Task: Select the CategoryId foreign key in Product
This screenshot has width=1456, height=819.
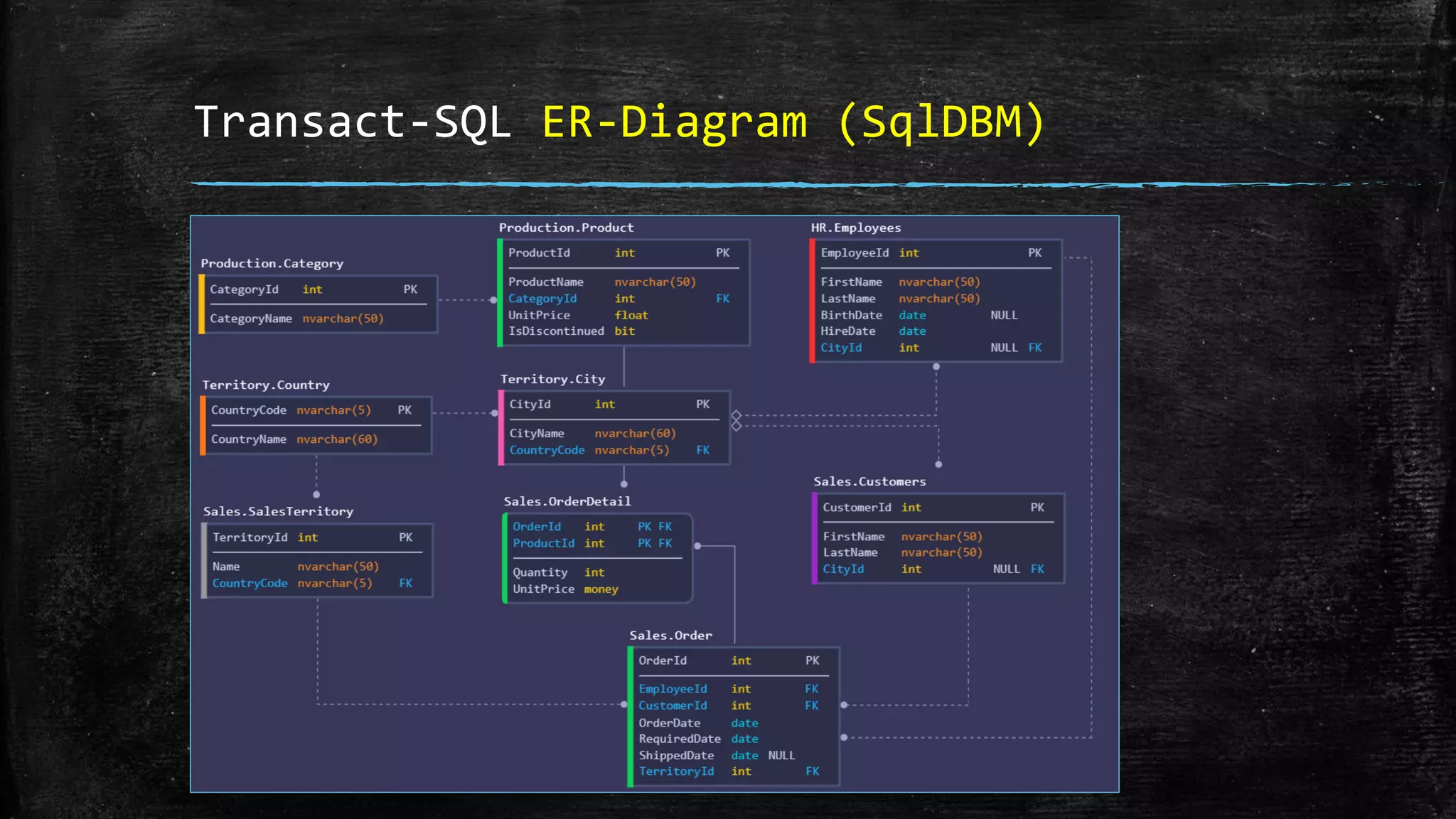Action: (623, 299)
